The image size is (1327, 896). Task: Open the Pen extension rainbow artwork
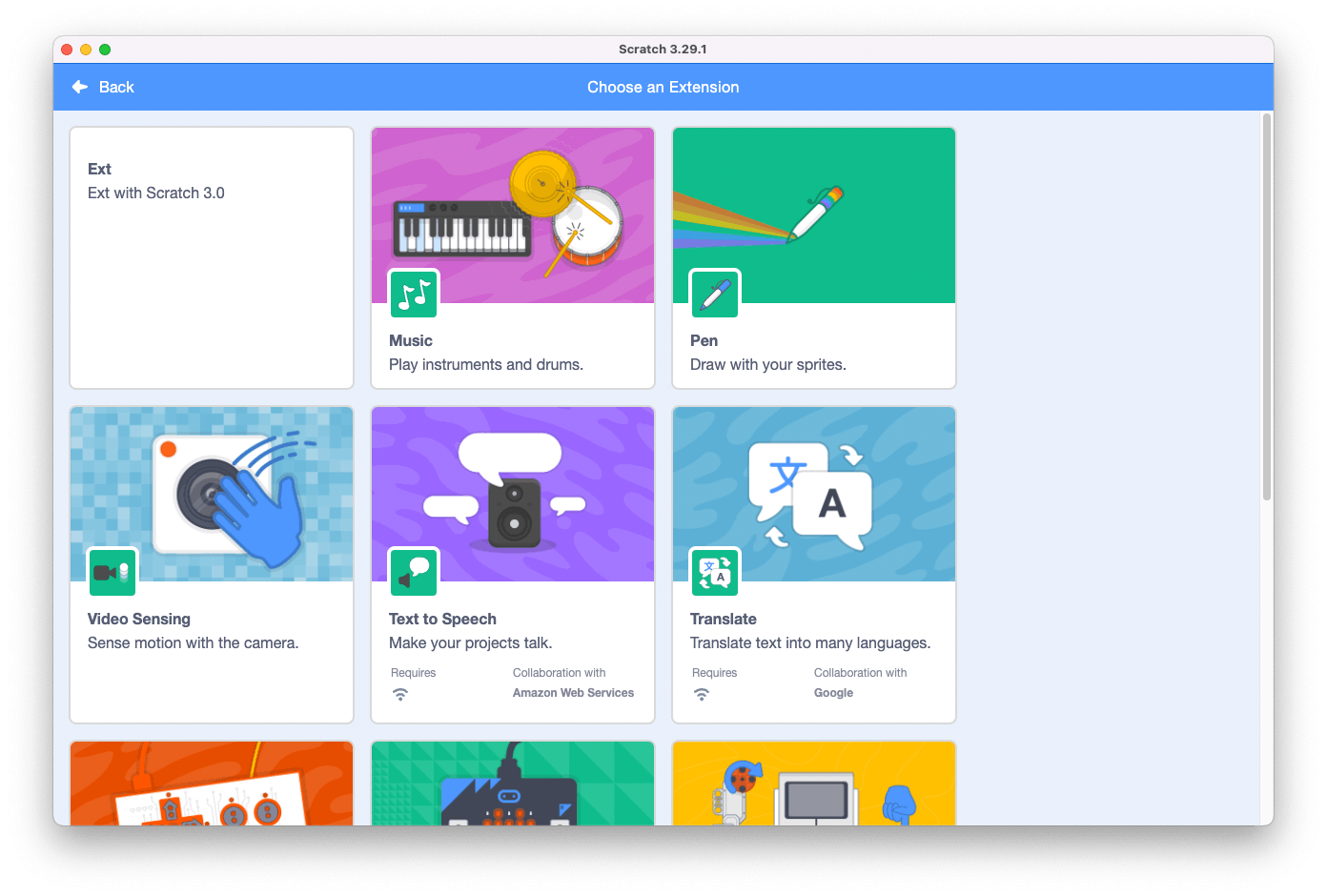click(814, 215)
